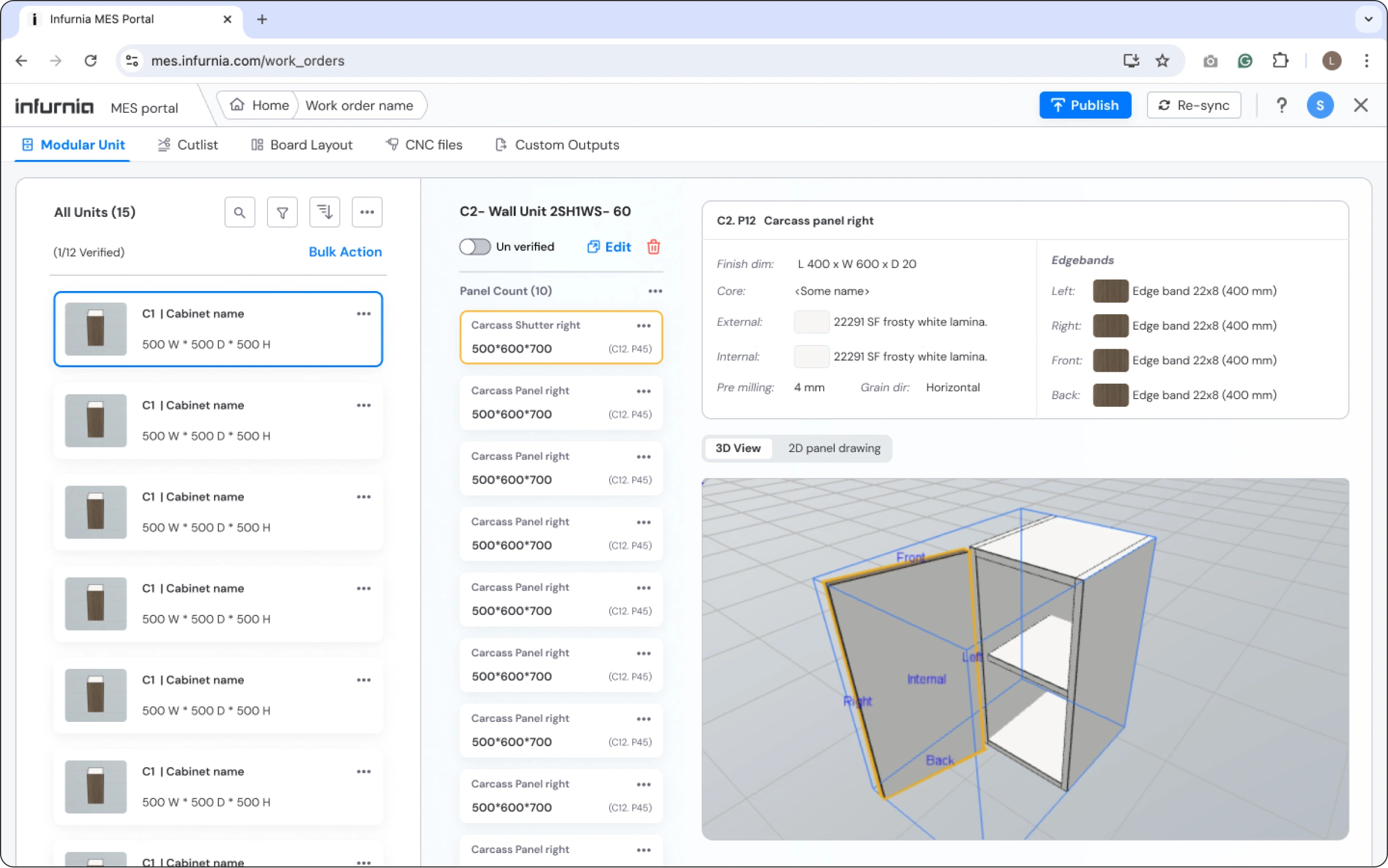Click the External laminate white swatch
This screenshot has width=1388, height=868.
tap(812, 322)
